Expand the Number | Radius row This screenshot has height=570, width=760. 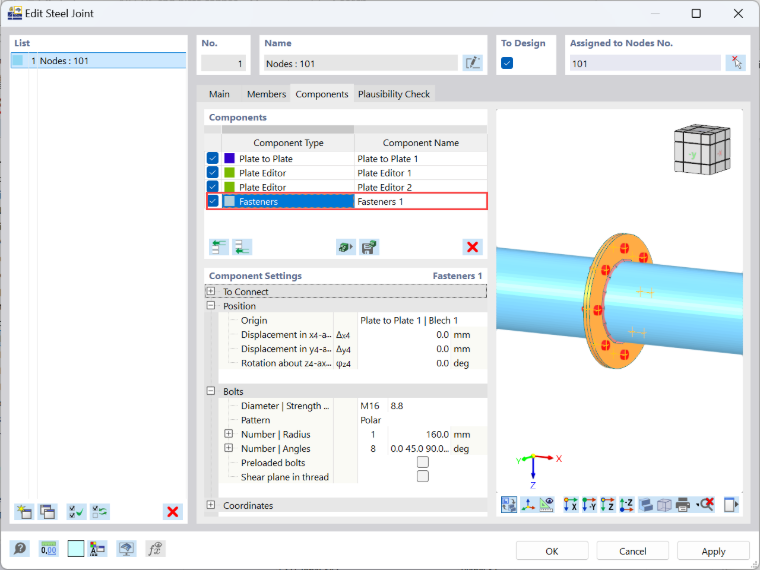(229, 434)
